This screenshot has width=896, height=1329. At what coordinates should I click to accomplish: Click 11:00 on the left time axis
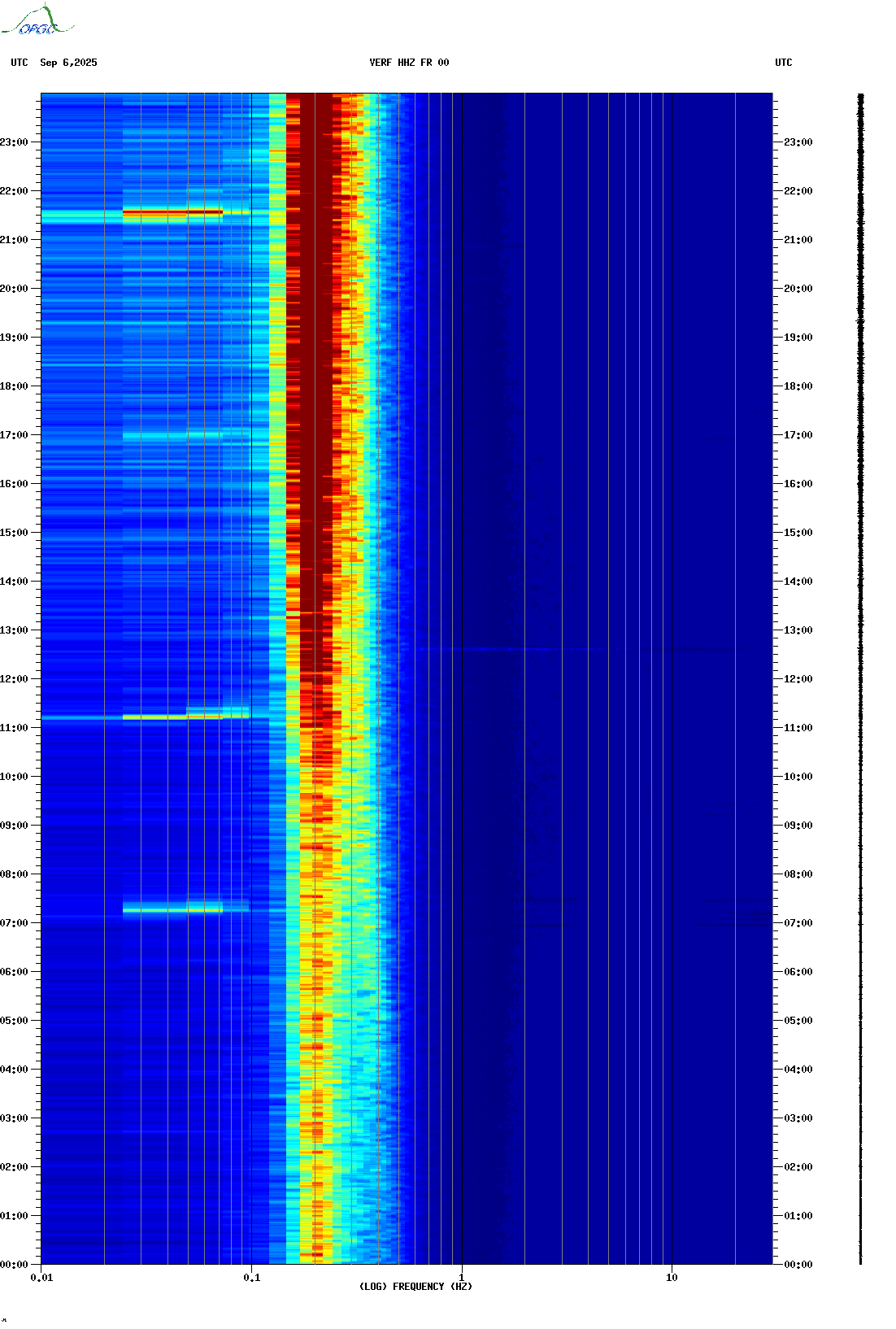coord(14,728)
